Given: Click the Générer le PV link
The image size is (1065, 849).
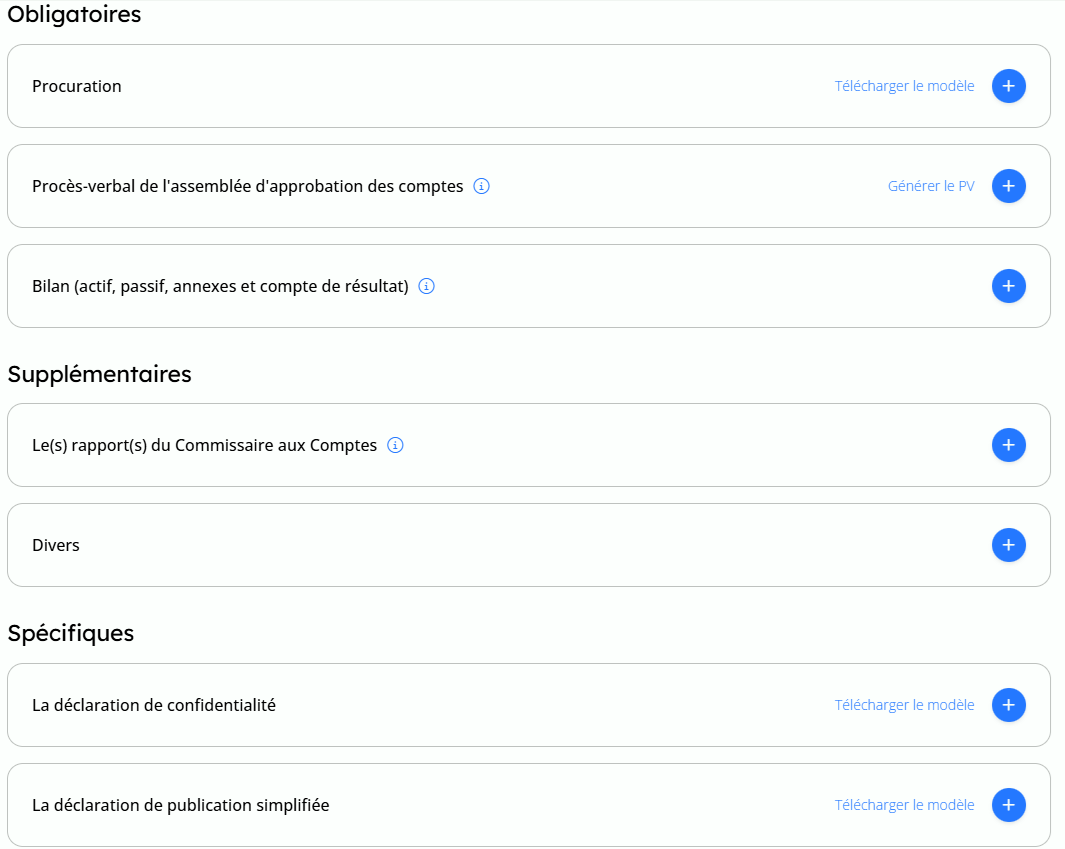Looking at the screenshot, I should point(930,186).
